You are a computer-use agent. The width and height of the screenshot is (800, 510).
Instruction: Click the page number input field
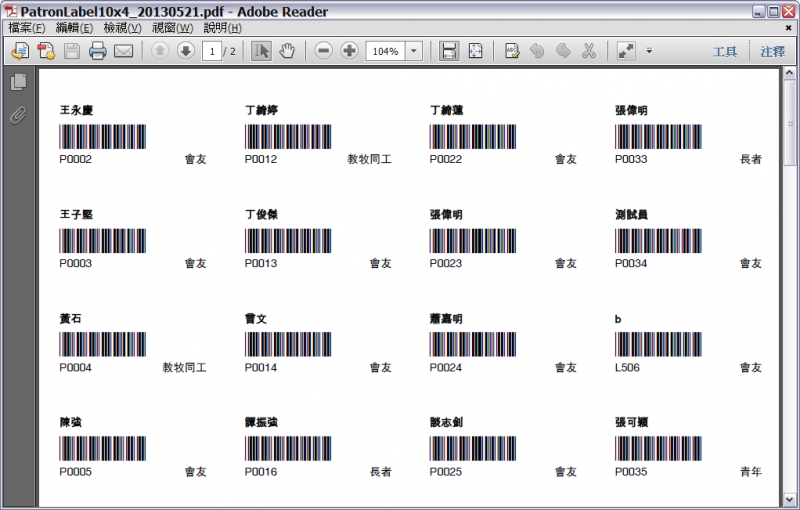211,51
